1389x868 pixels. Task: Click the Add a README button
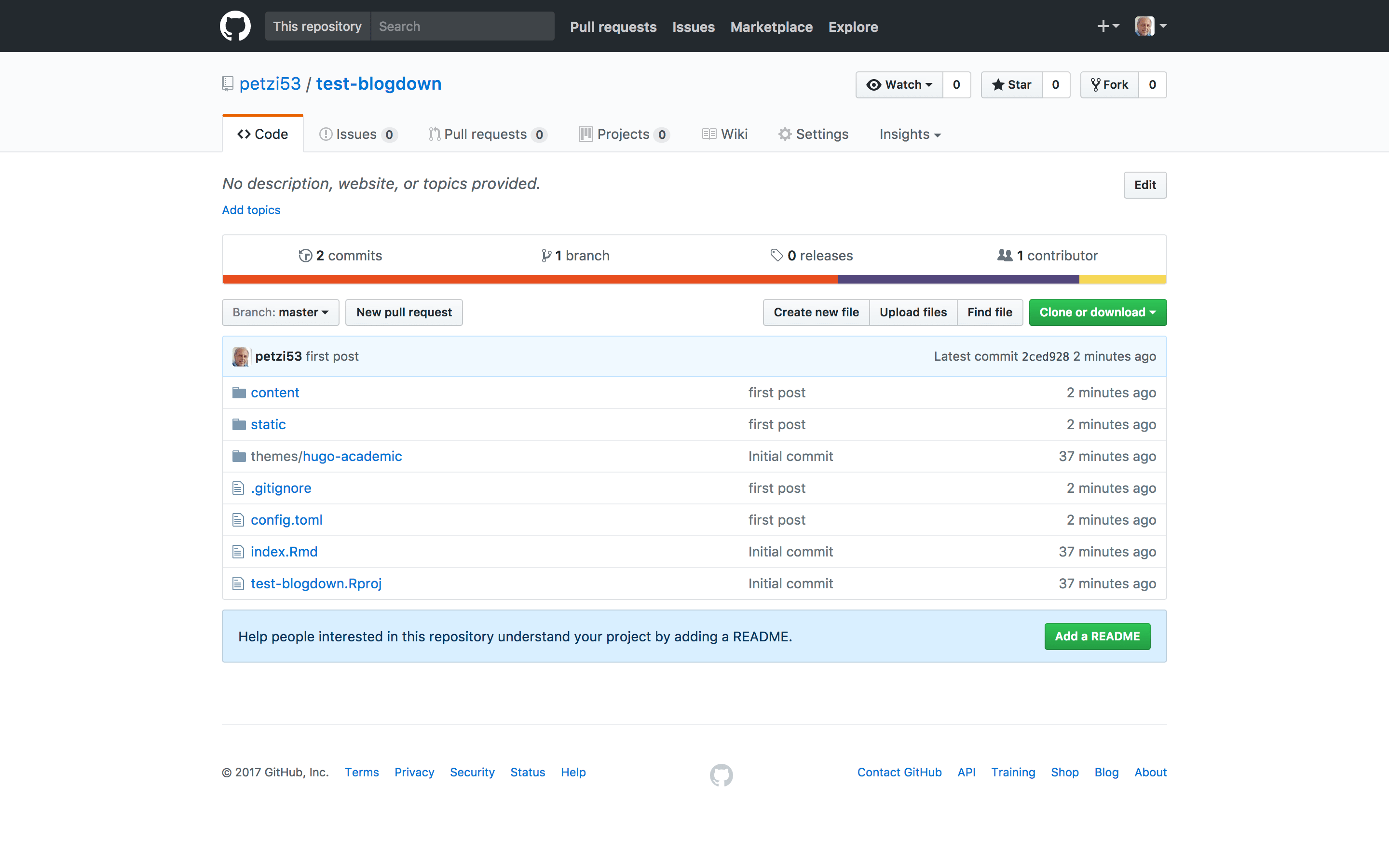click(x=1097, y=636)
